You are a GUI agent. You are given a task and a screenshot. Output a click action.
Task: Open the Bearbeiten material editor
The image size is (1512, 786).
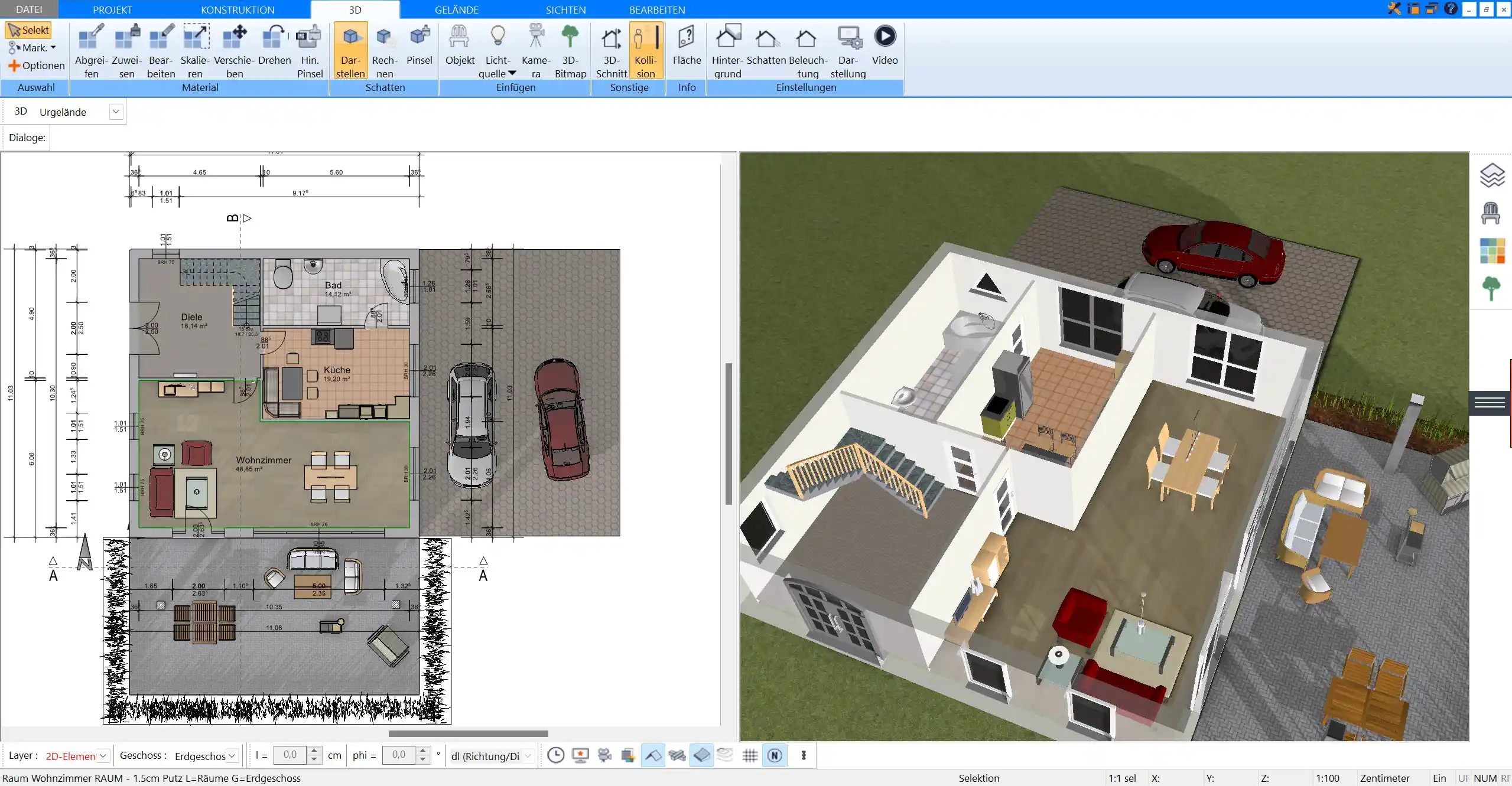(x=161, y=51)
